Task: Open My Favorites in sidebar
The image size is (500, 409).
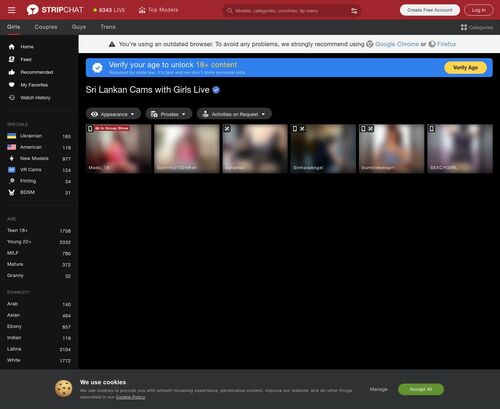Action: point(28,85)
